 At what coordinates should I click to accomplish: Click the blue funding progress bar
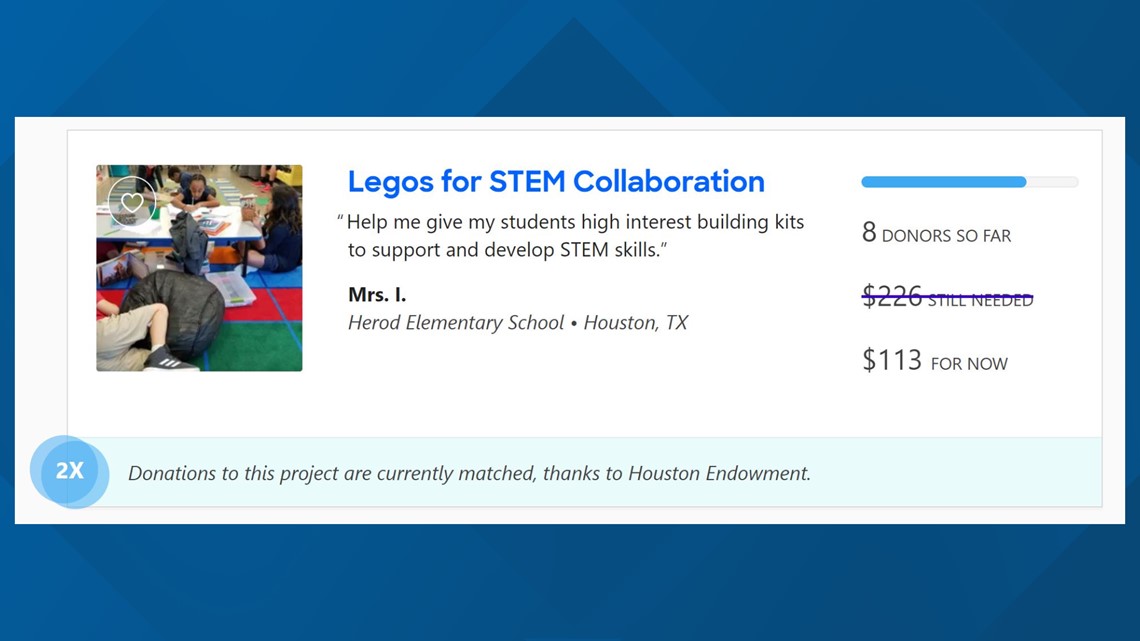[x=970, y=182]
